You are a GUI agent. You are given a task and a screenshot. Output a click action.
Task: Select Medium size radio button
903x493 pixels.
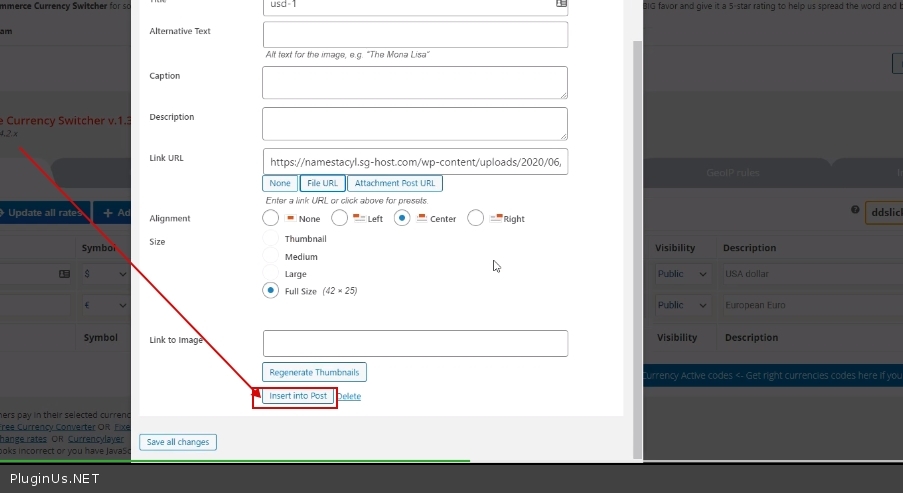270,256
